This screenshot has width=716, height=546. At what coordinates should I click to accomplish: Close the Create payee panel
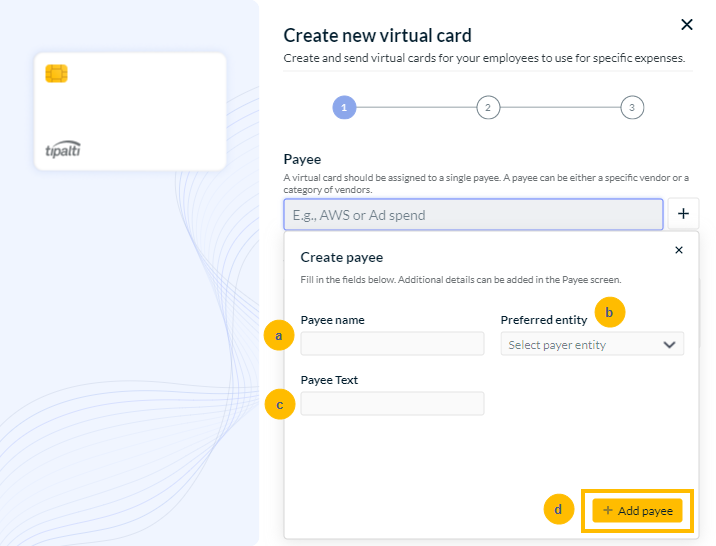(x=679, y=250)
